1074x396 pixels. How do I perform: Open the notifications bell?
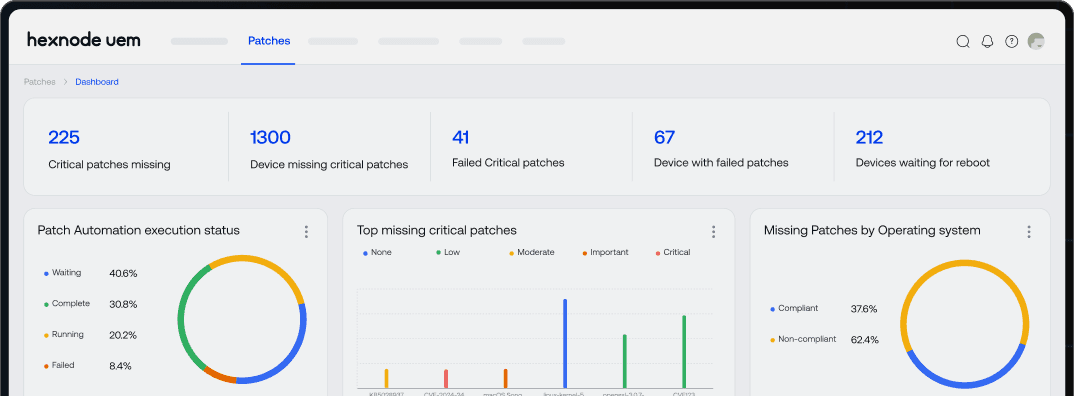click(987, 42)
